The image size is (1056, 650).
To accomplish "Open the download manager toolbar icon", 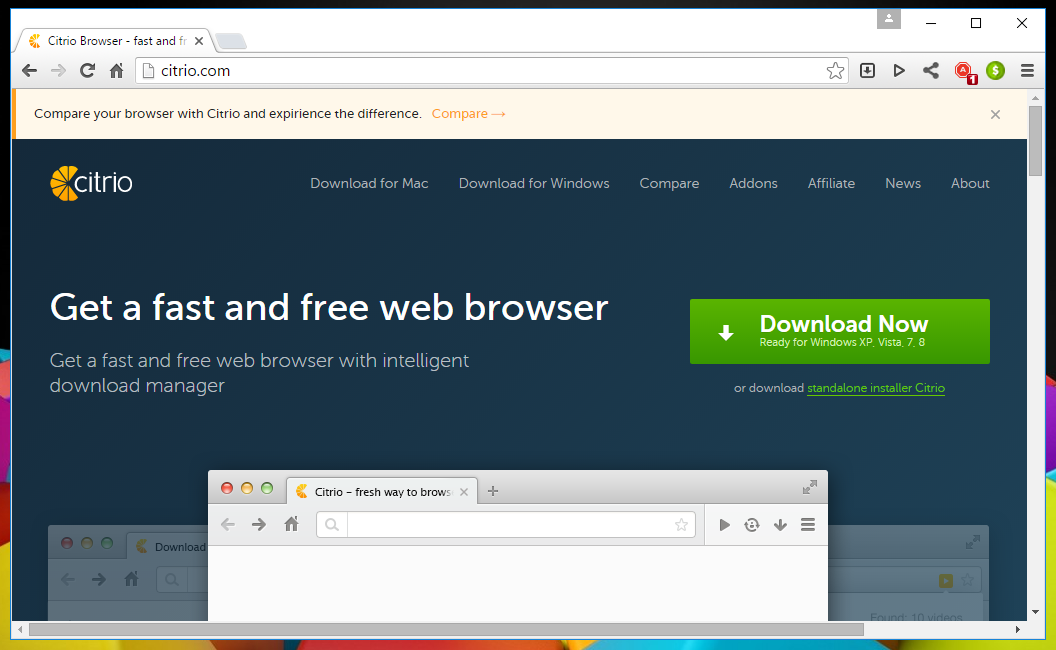I will [867, 70].
